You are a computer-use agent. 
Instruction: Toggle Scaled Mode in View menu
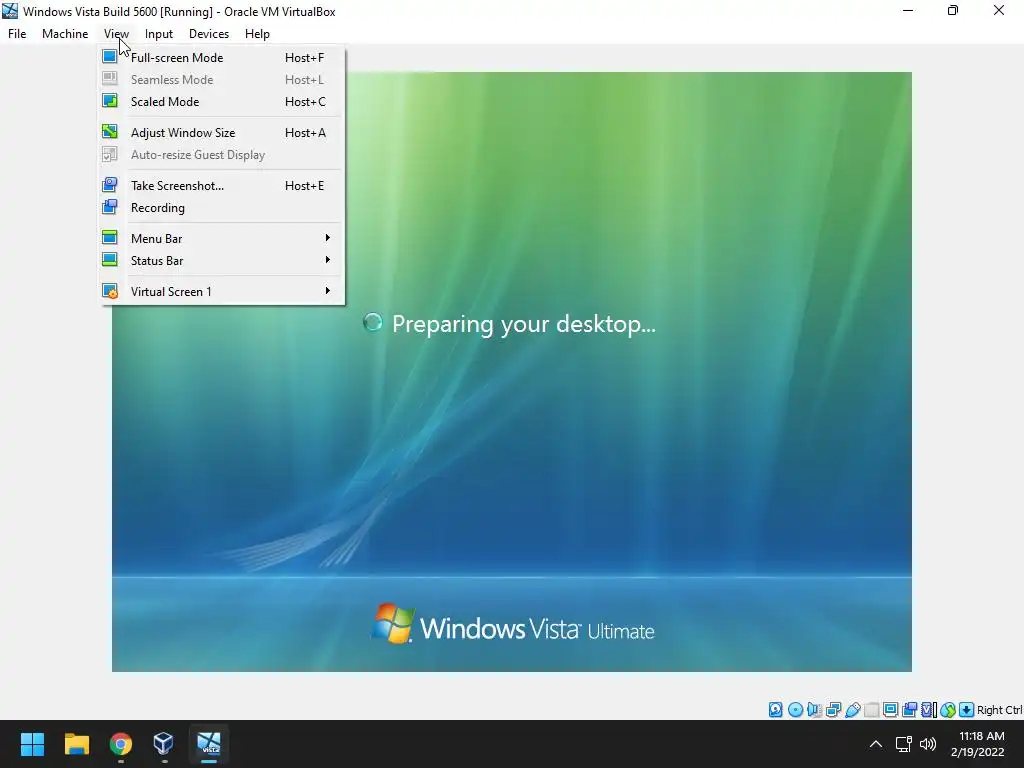click(x=221, y=101)
